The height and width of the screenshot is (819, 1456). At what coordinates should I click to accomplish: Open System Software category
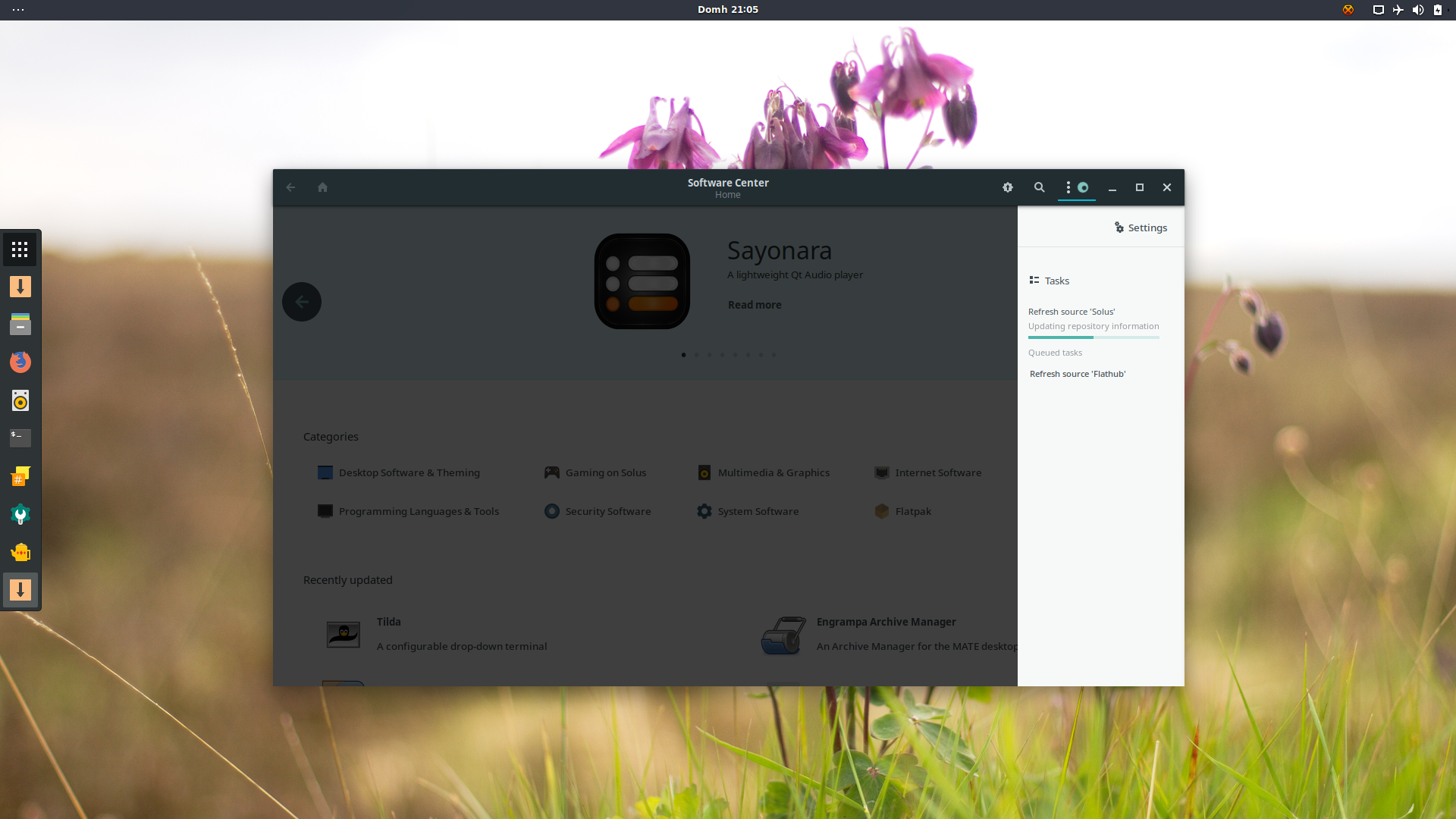pyautogui.click(x=748, y=511)
